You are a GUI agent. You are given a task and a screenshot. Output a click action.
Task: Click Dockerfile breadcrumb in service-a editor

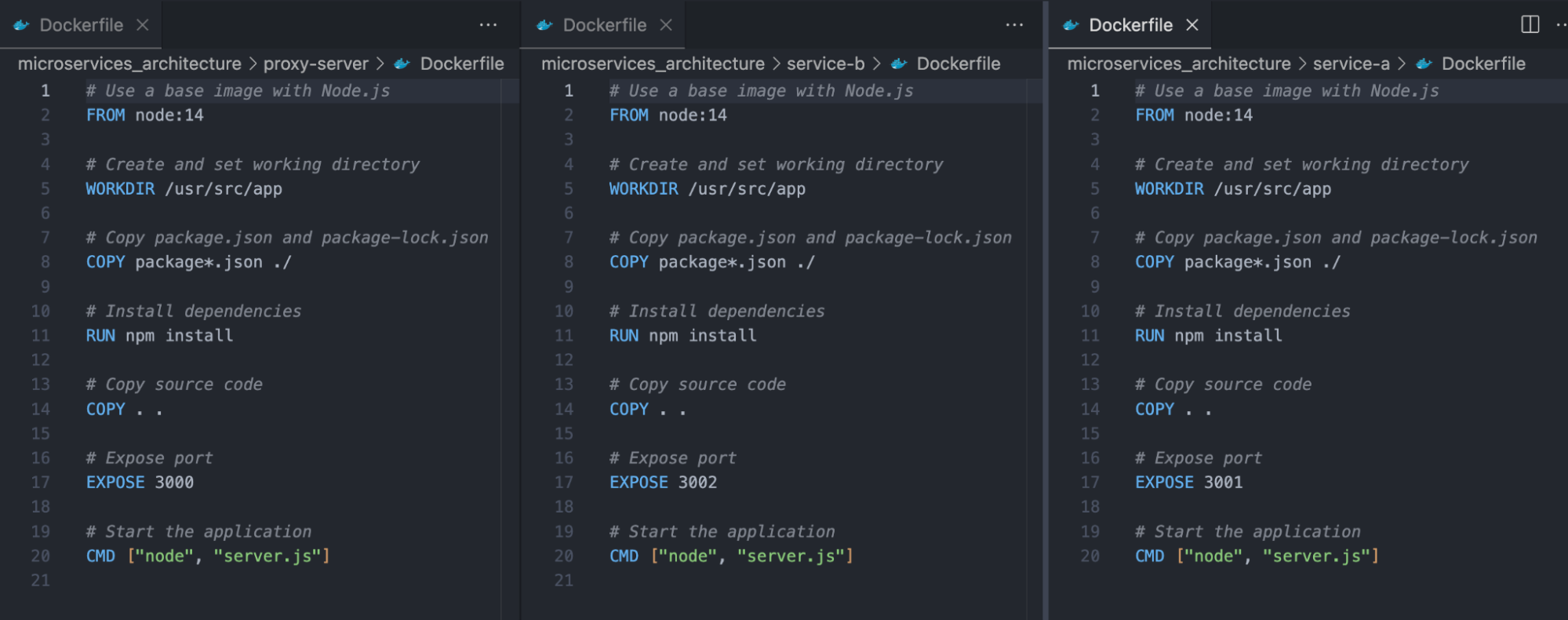(x=1483, y=64)
